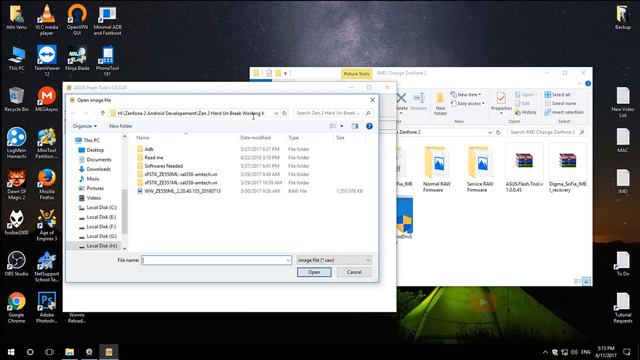Select Local Disk (F:) in navigation pane
The height and width of the screenshot is (360, 640).
97,227
